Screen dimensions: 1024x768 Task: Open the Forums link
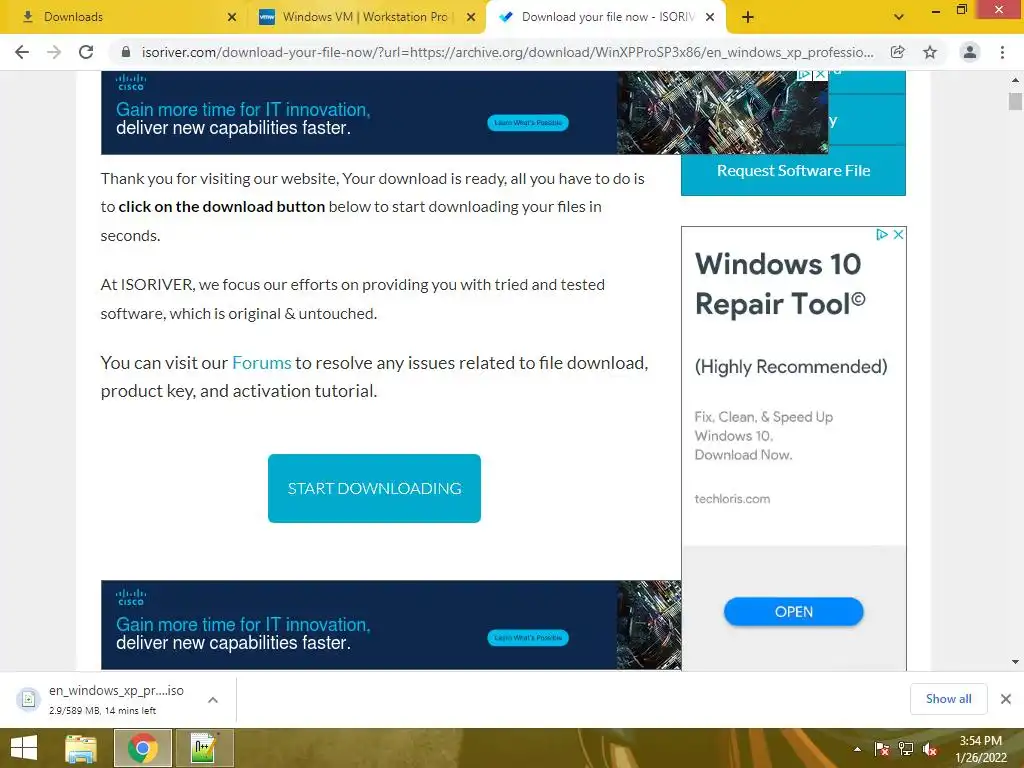(x=261, y=362)
